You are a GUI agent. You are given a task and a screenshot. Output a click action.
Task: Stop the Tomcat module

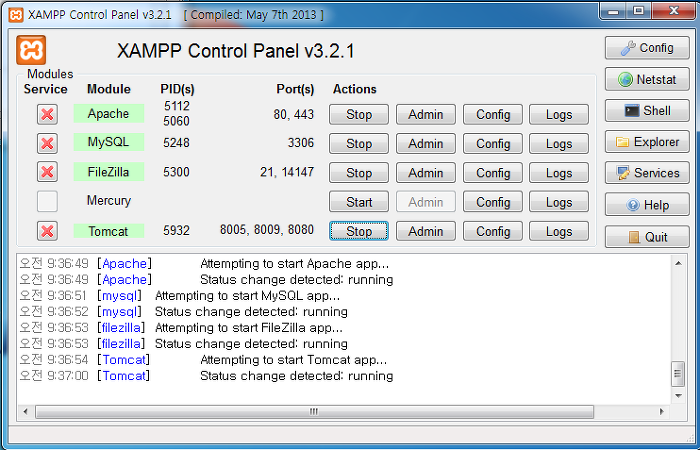coord(359,231)
